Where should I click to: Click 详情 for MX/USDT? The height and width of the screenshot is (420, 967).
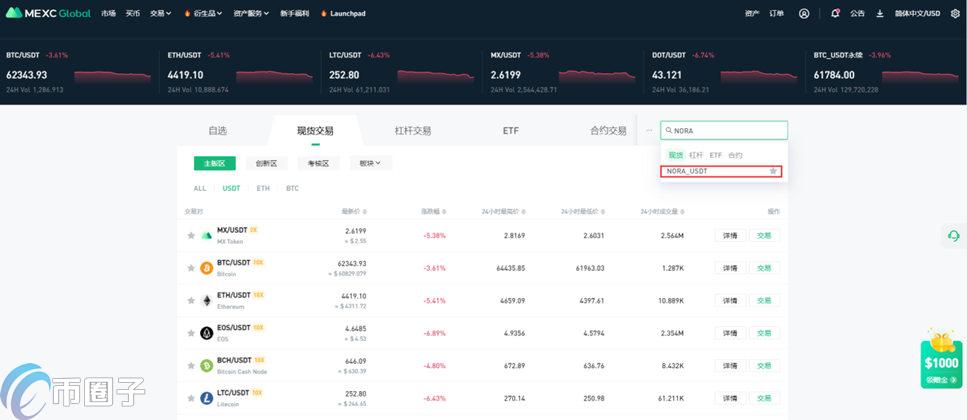click(x=730, y=235)
